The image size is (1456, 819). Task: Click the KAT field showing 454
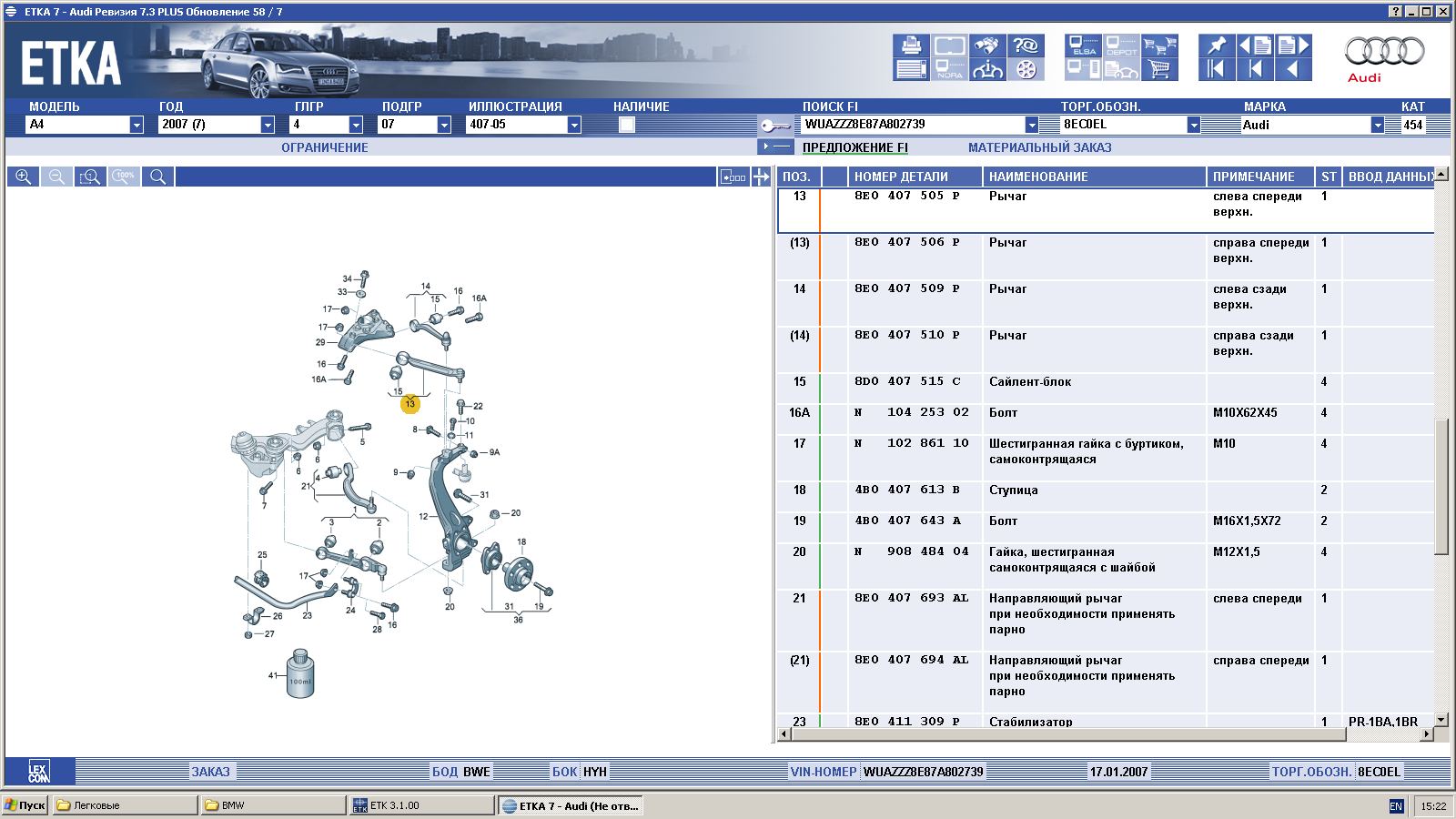[1412, 125]
